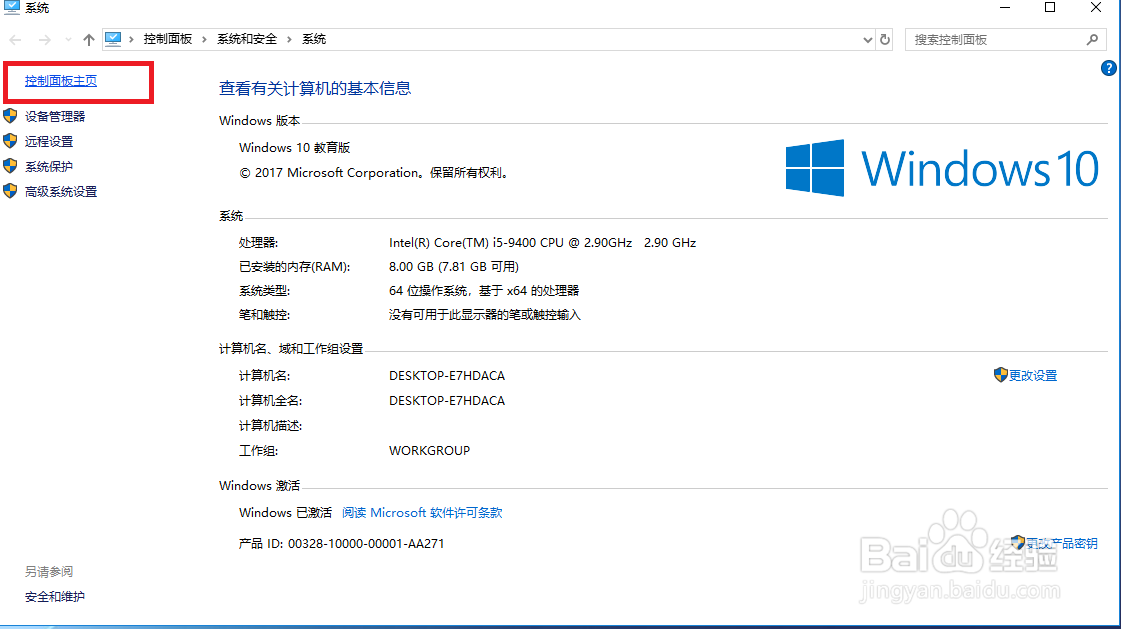
Task: Refresh the page with the refresh icon
Action: coord(885,40)
